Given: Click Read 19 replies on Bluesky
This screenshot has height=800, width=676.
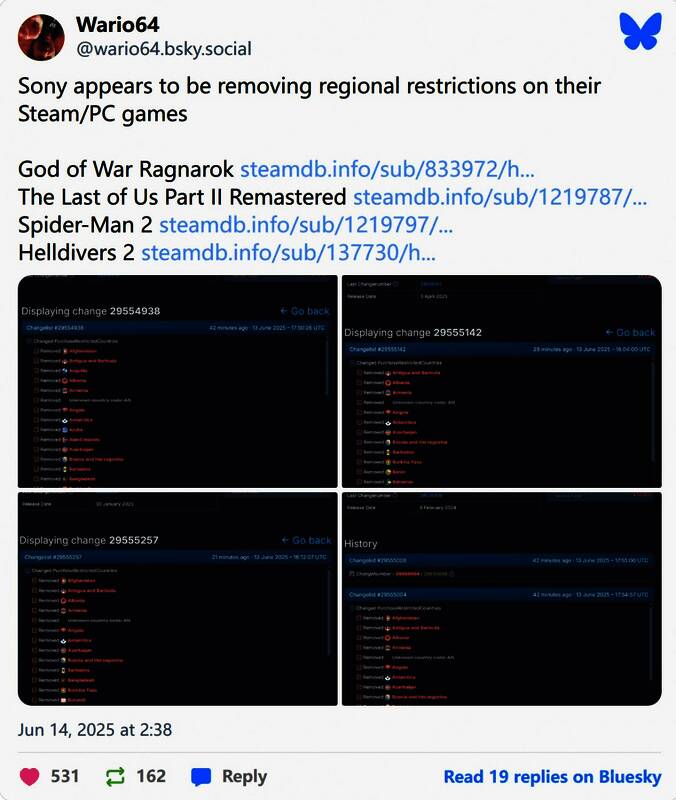Looking at the screenshot, I should click(552, 776).
